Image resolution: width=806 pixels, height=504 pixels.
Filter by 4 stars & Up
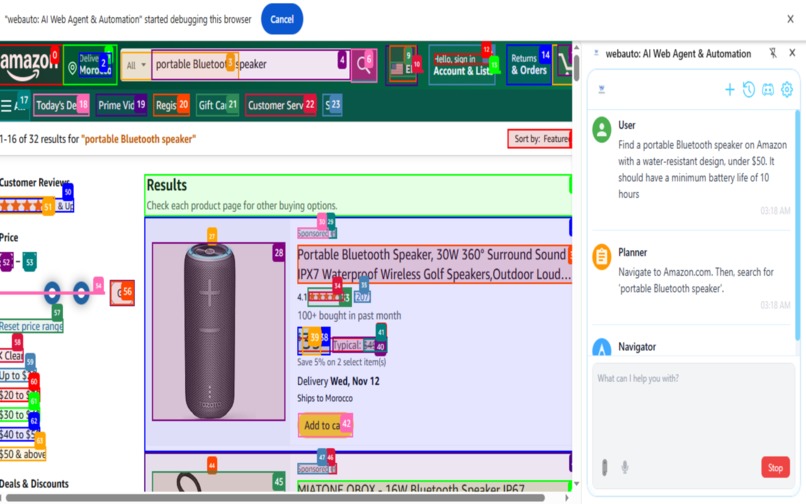(36, 206)
